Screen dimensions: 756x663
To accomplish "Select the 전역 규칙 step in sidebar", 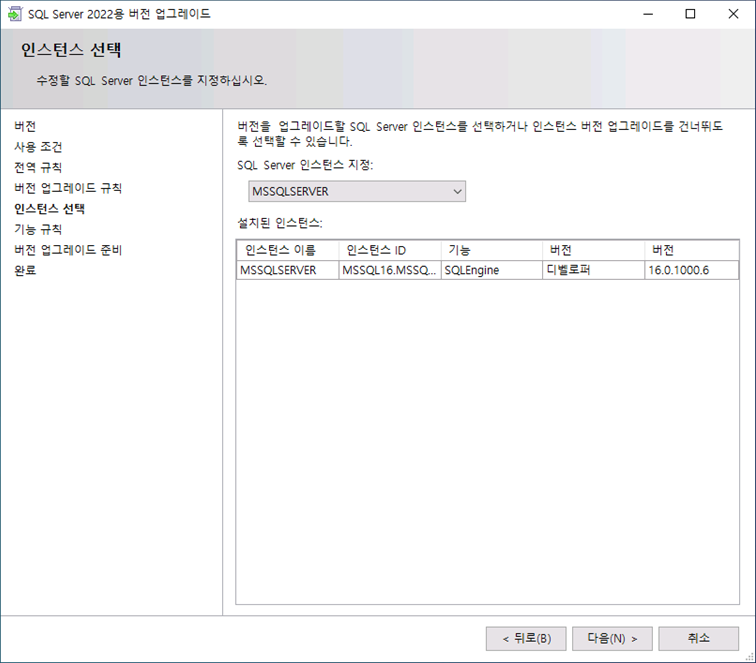I will pos(38,167).
